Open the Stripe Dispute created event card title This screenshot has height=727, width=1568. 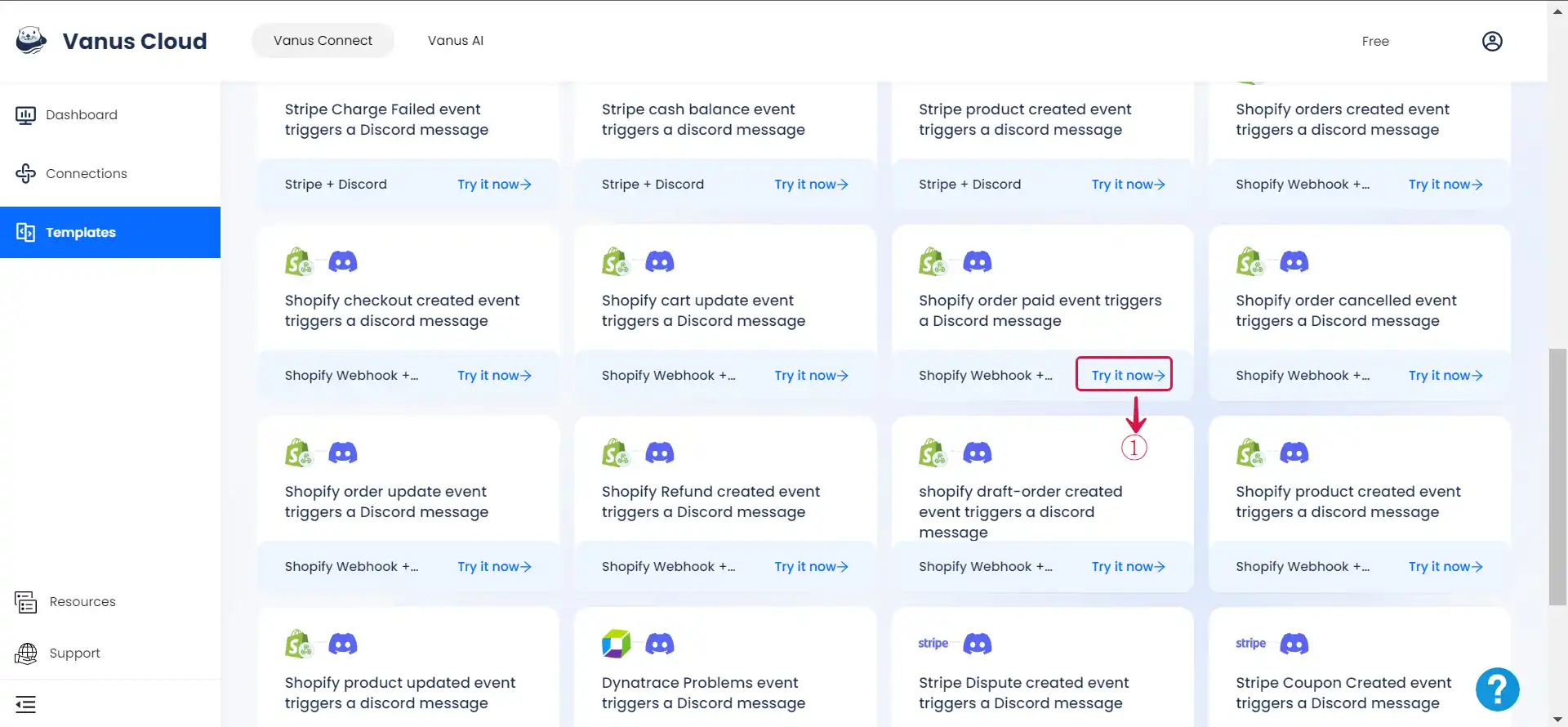(1023, 693)
